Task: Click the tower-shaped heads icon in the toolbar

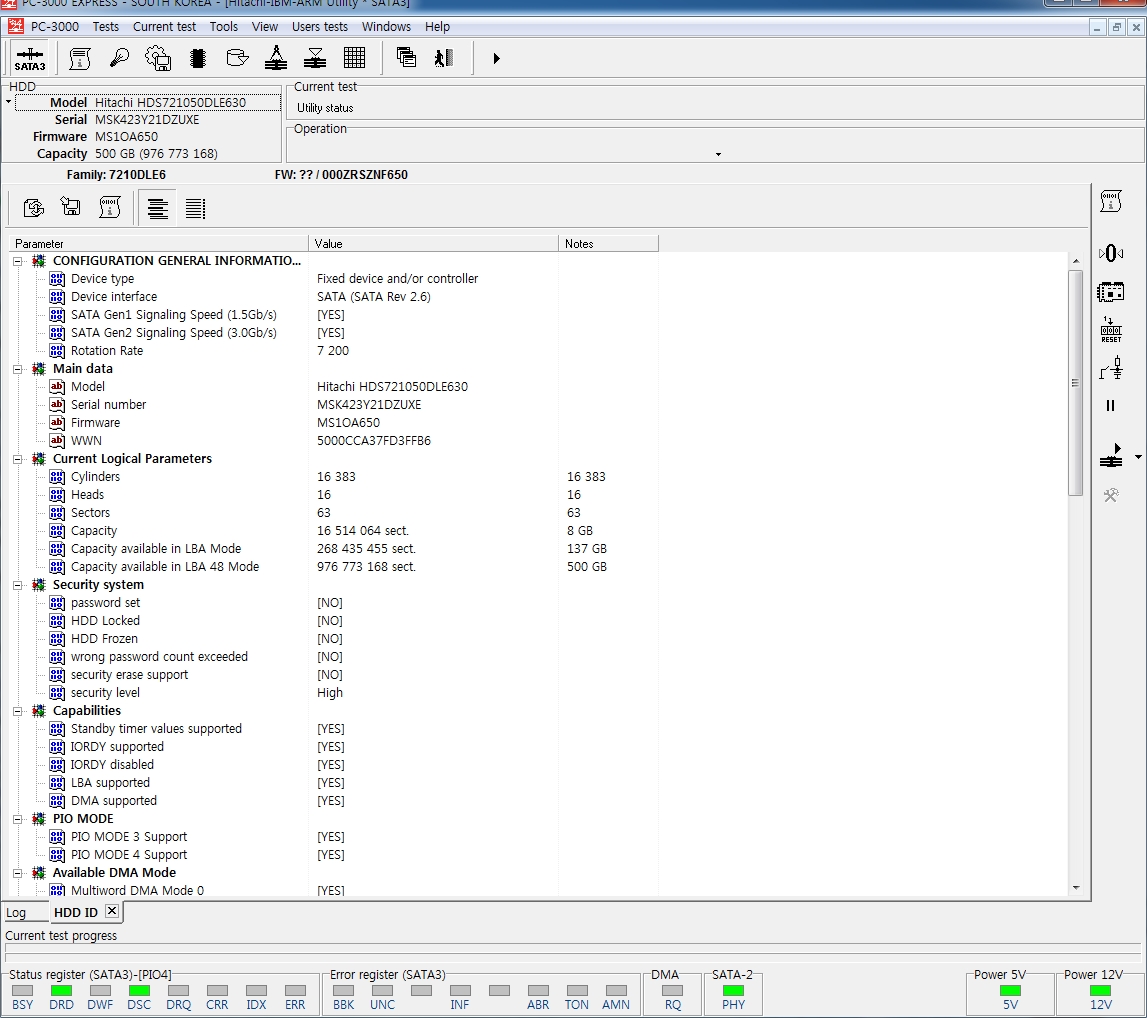Action: [x=276, y=58]
